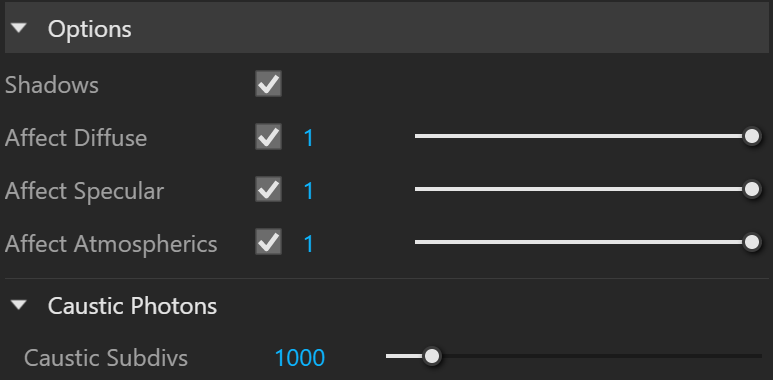The width and height of the screenshot is (773, 380).
Task: Click the Affect Diffuse slider handle
Action: point(751,137)
